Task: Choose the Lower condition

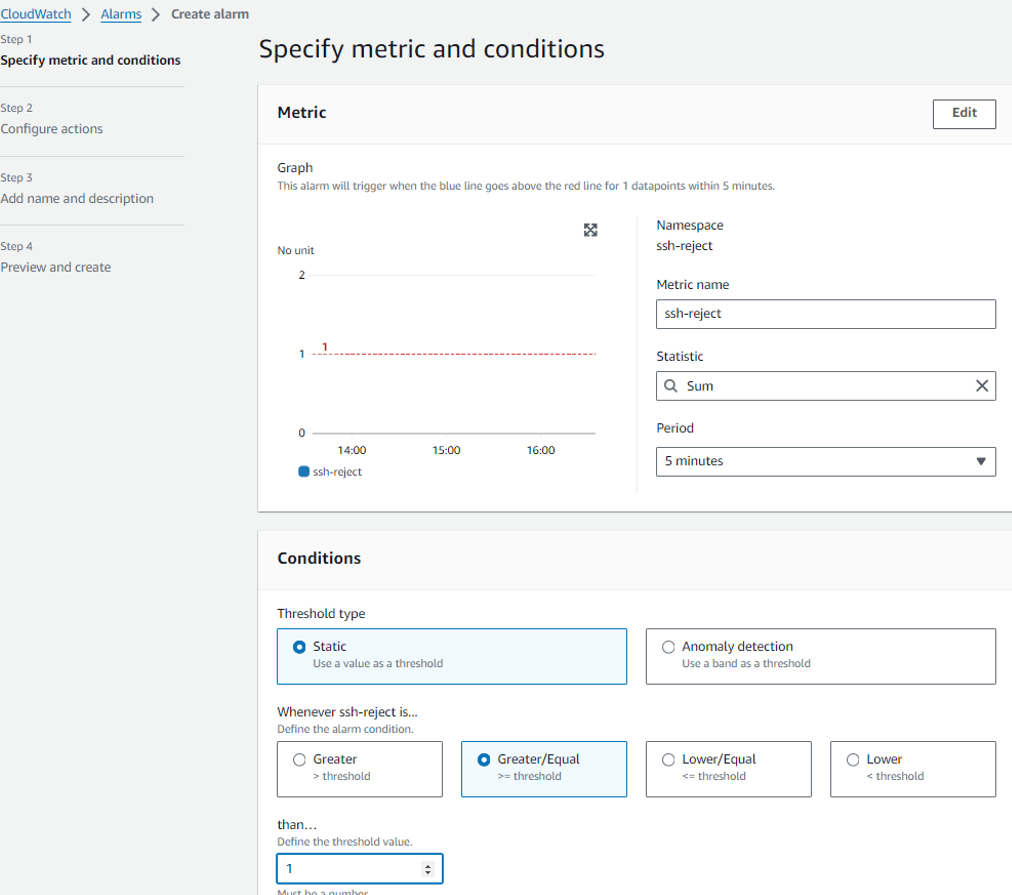Action: 852,760
